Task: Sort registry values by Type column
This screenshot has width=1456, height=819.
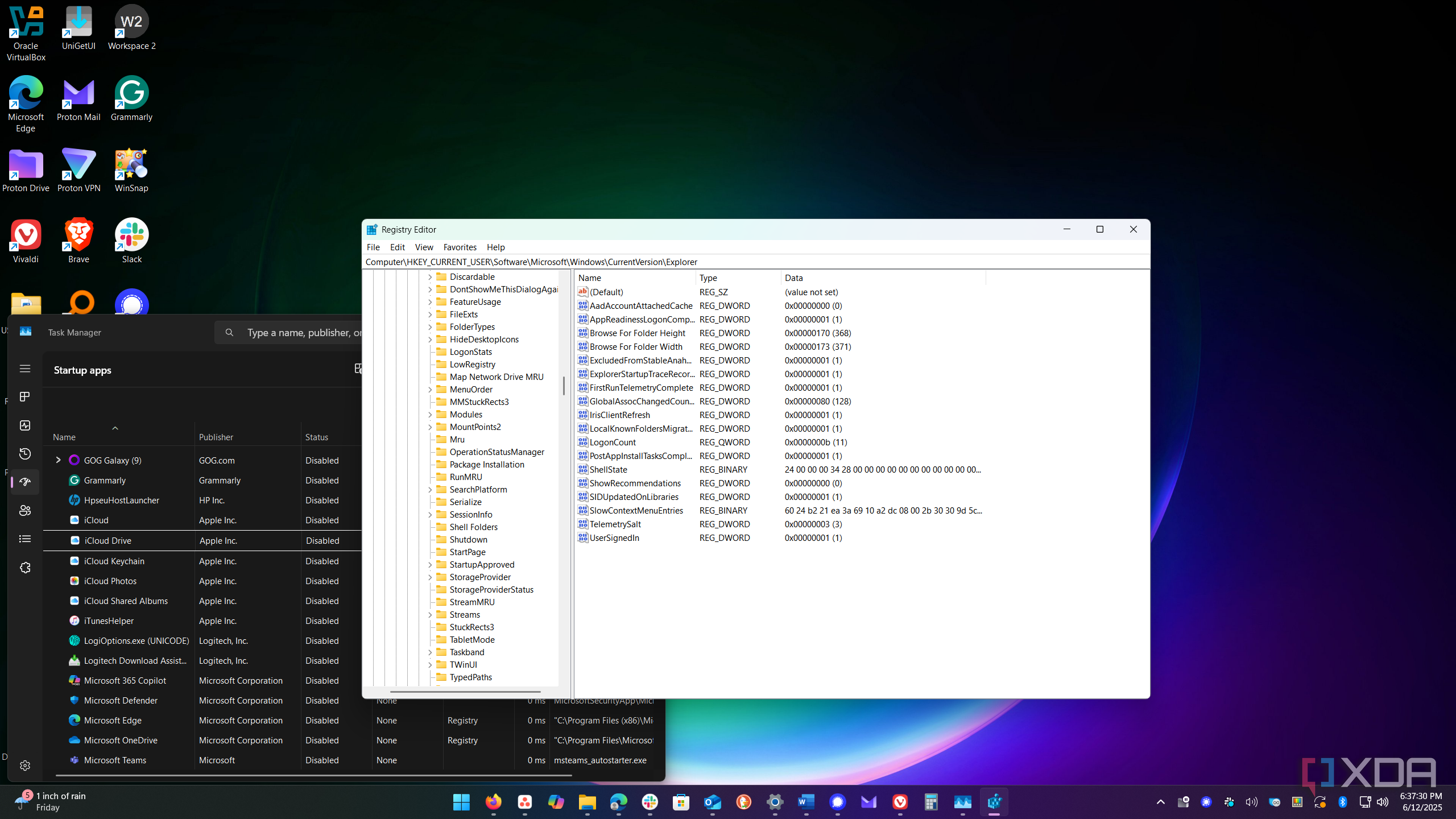Action: pos(738,278)
